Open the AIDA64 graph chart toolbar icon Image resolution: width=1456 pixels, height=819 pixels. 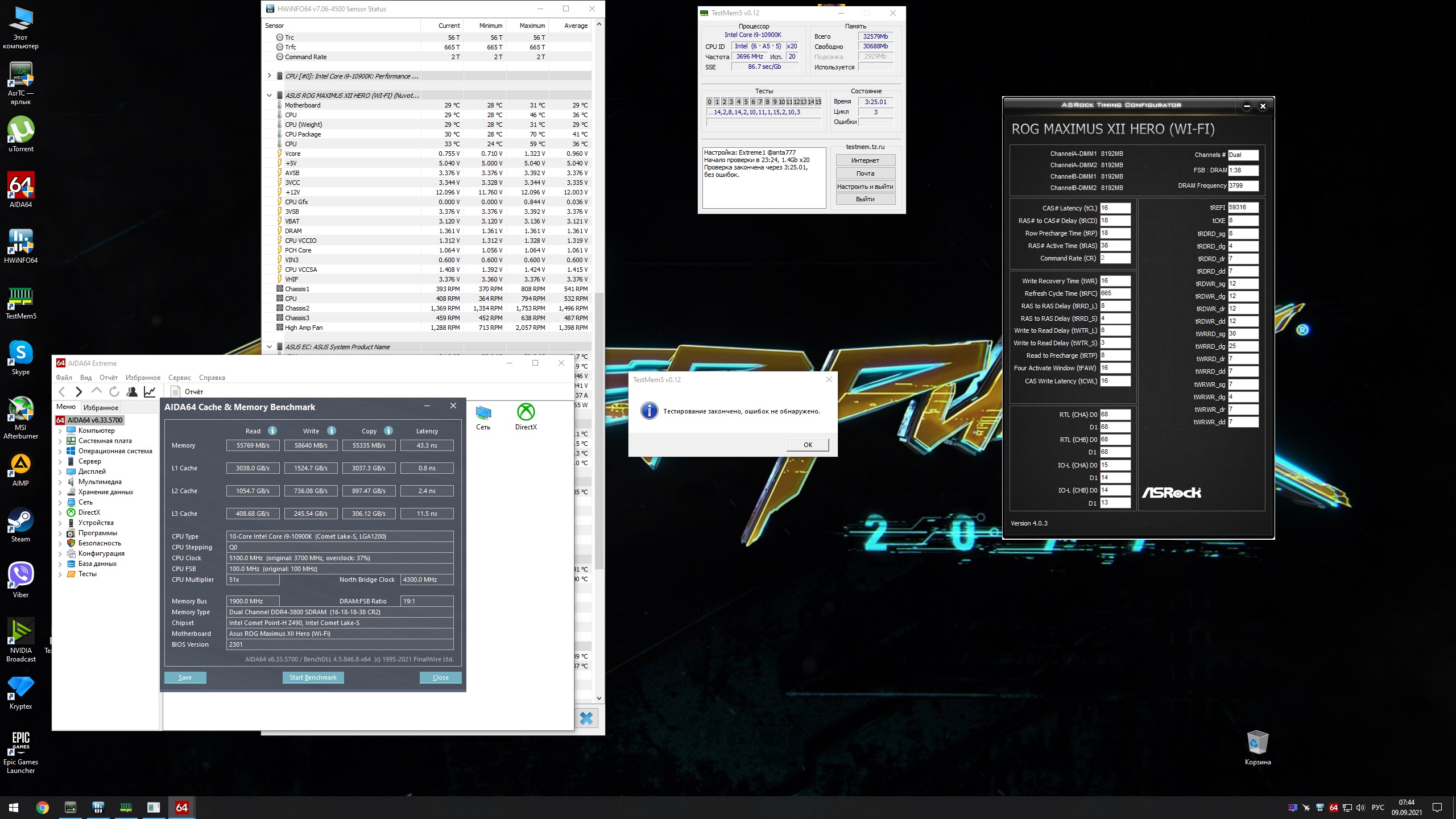coord(150,391)
